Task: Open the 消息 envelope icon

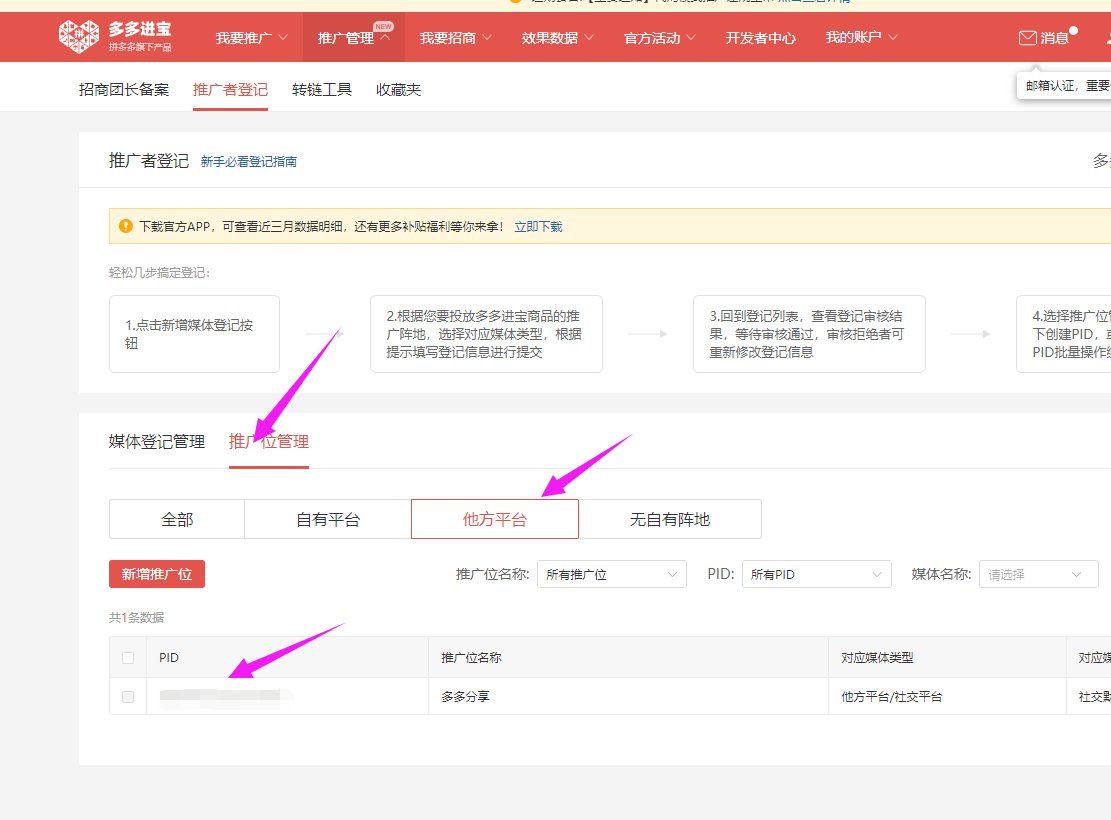Action: coord(1027,38)
